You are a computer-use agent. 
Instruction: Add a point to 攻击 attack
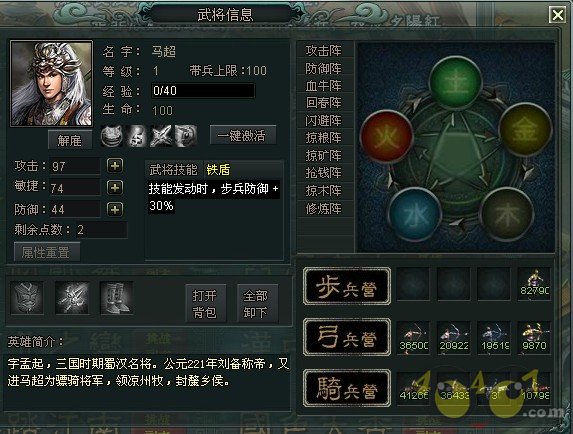point(115,166)
